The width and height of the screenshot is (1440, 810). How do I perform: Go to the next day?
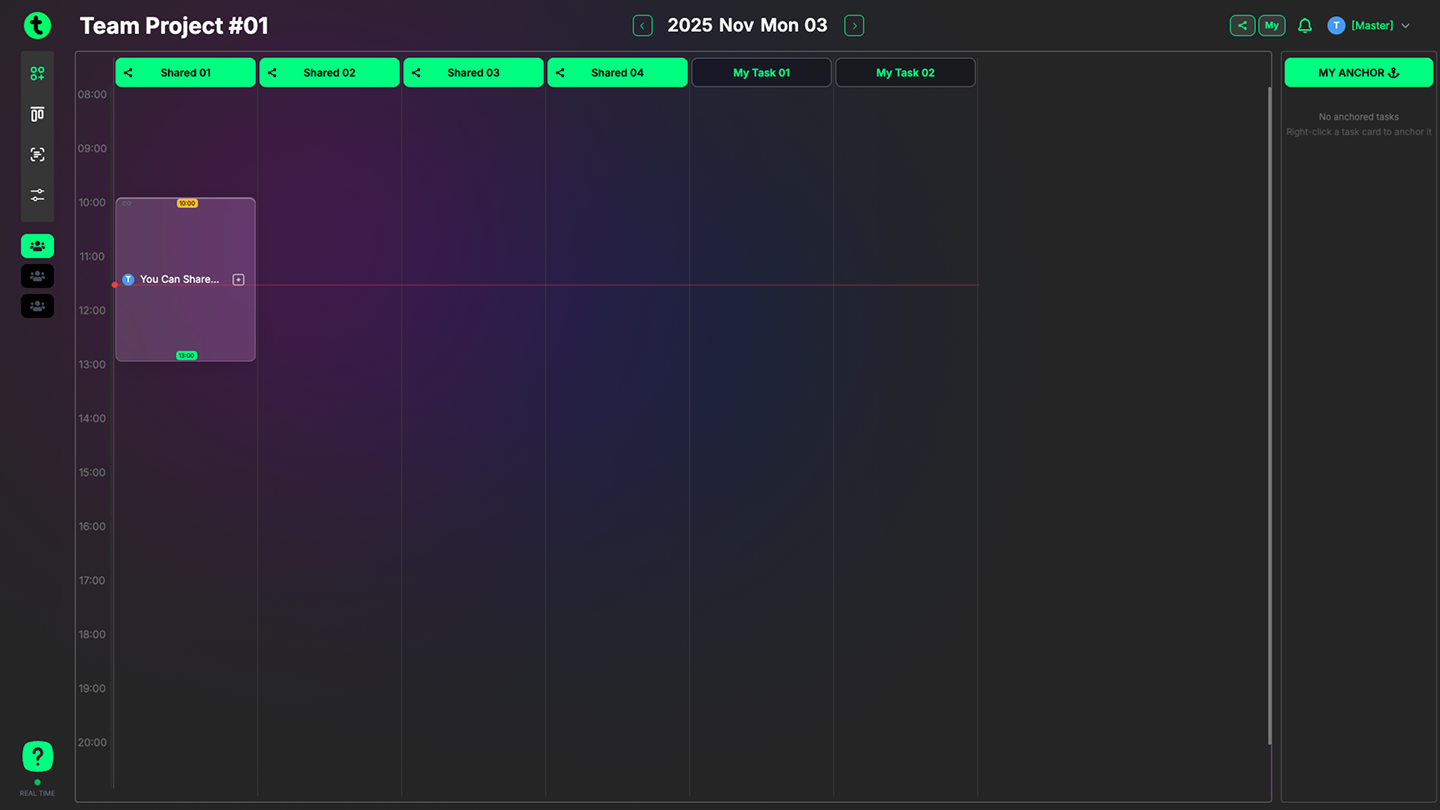coord(854,26)
